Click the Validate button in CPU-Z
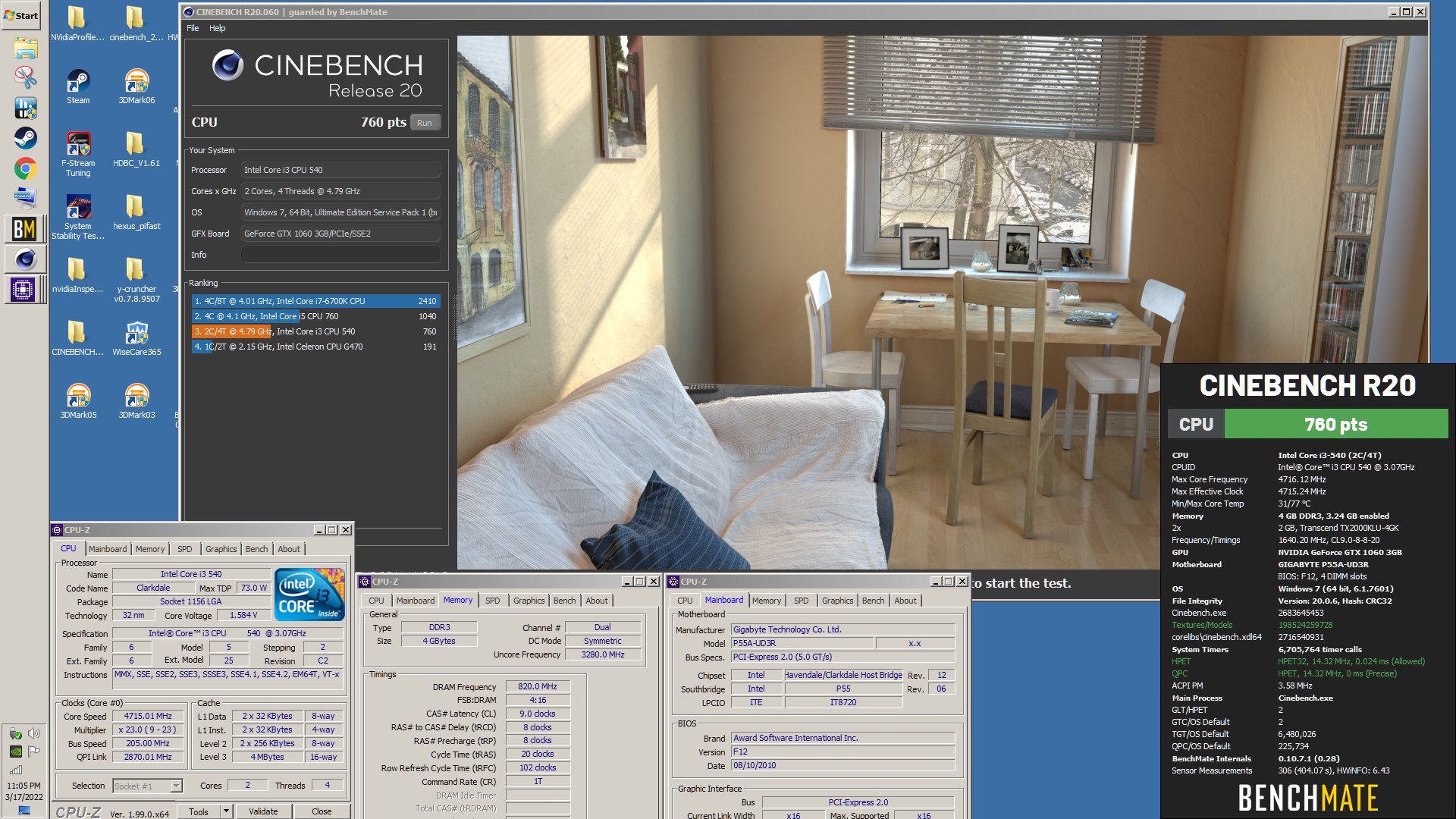This screenshot has width=1456, height=819. pos(263,811)
